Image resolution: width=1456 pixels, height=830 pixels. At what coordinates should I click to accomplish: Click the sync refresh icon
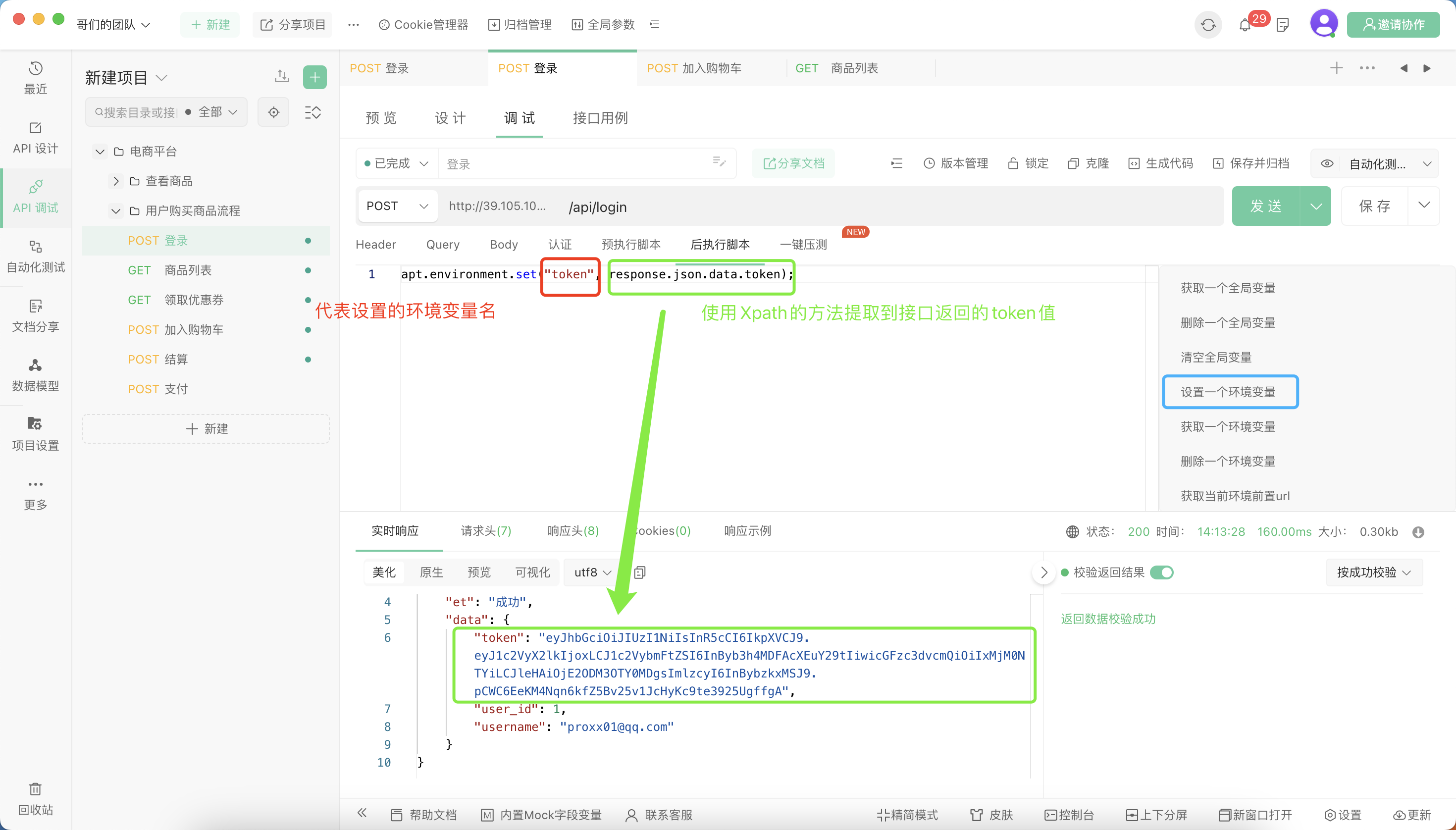tap(1208, 24)
